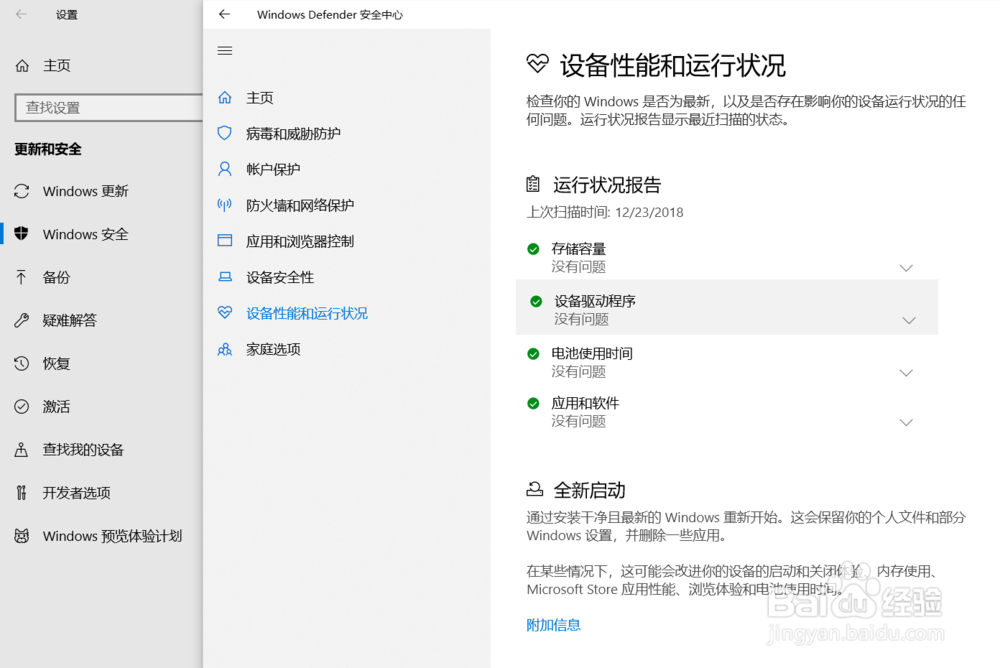
Task: Click the 应用和浏览器控制 window icon
Action: click(224, 241)
